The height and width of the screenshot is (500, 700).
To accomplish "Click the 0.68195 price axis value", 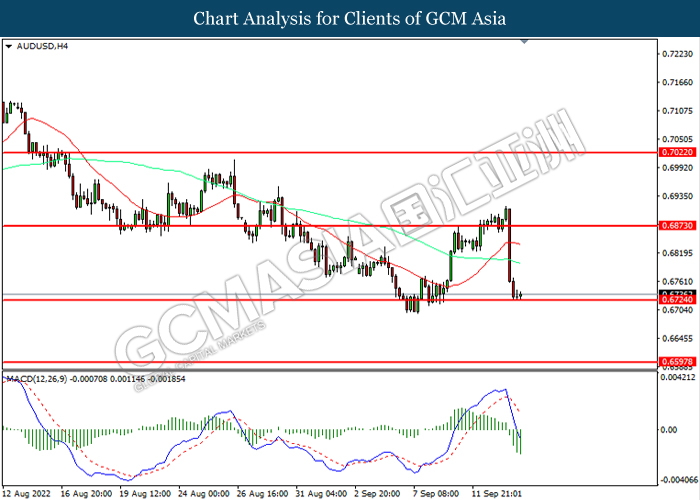I will tap(678, 253).
